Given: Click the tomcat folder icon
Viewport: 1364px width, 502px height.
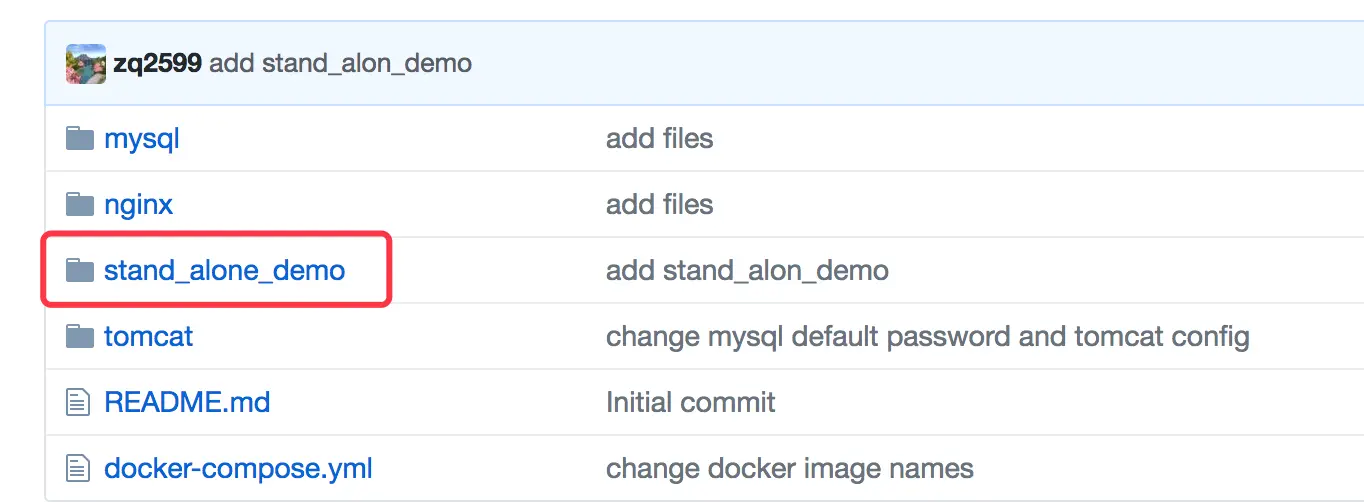Looking at the screenshot, I should (x=79, y=336).
